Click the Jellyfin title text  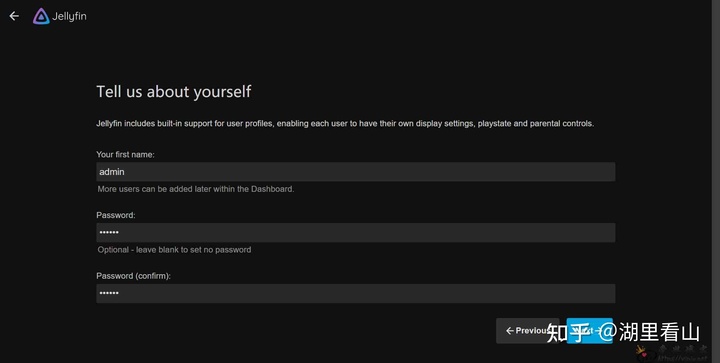click(x=69, y=16)
